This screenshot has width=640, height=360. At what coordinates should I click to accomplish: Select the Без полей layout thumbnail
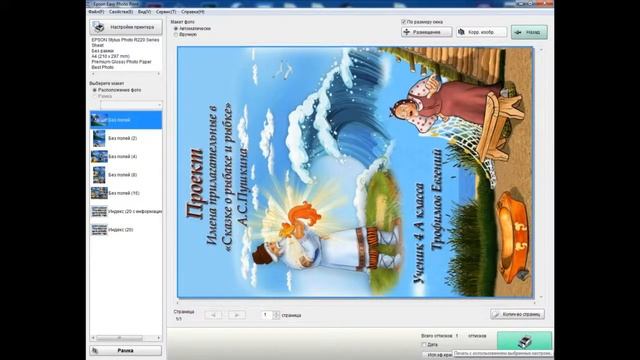(126, 120)
